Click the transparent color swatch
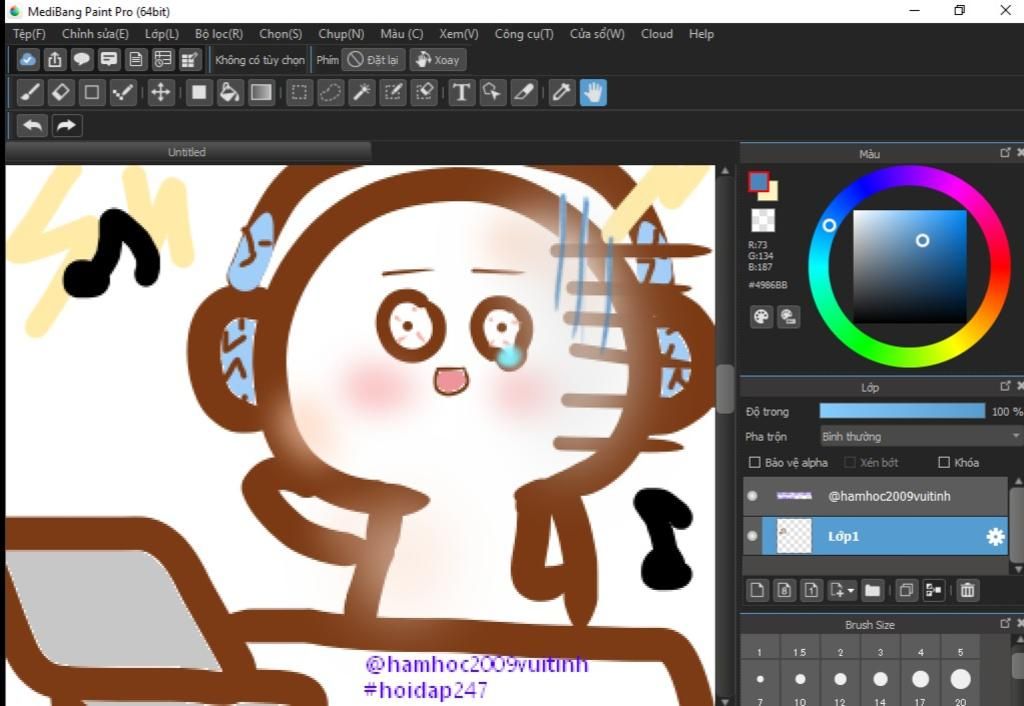Viewport: 1024px width, 706px height. 763,221
